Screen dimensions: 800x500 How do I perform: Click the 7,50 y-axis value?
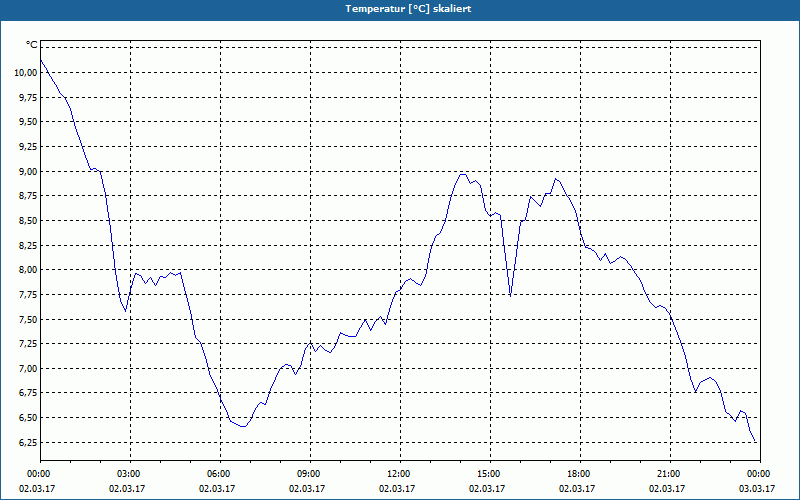[x=28, y=319]
